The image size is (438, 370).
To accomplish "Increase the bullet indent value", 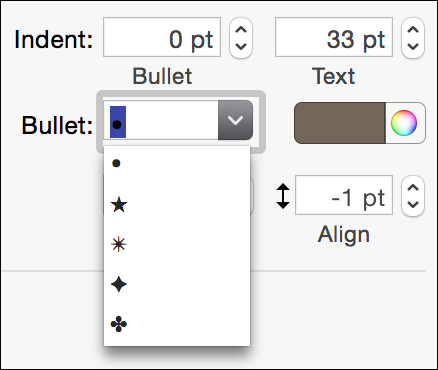I will pos(241,30).
